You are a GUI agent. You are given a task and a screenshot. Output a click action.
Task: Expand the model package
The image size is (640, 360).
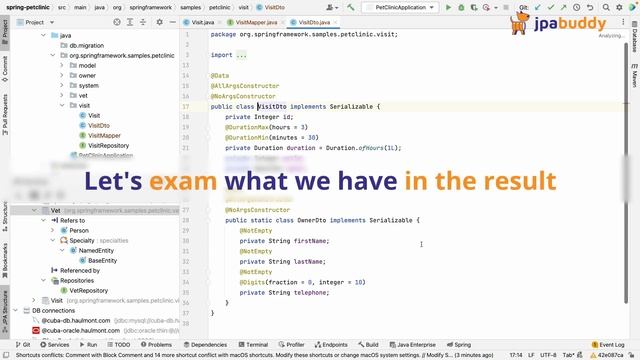(x=62, y=65)
